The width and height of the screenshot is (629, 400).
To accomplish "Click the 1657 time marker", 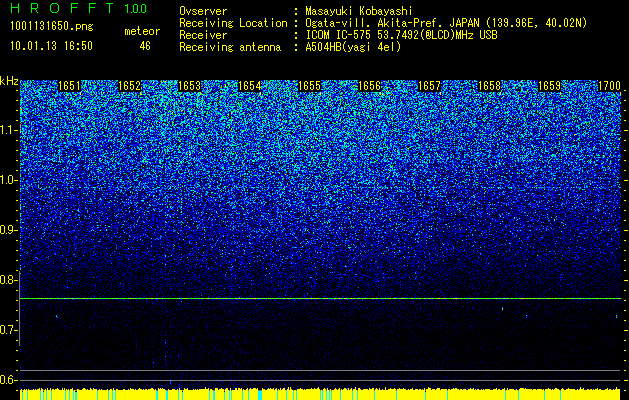I will tap(429, 86).
